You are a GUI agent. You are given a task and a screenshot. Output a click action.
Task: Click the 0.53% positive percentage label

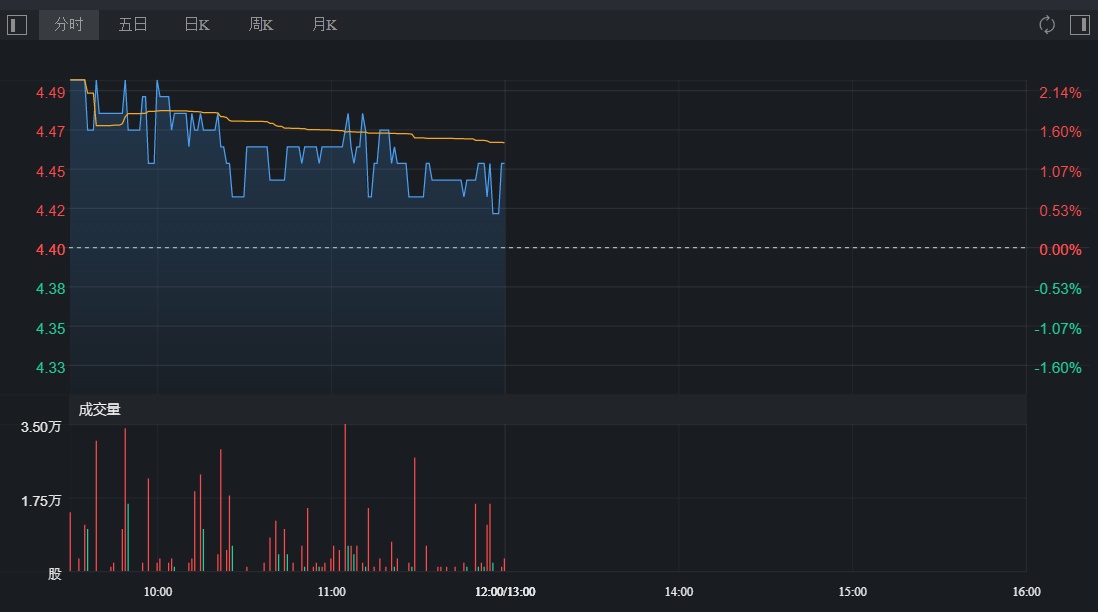click(1060, 211)
